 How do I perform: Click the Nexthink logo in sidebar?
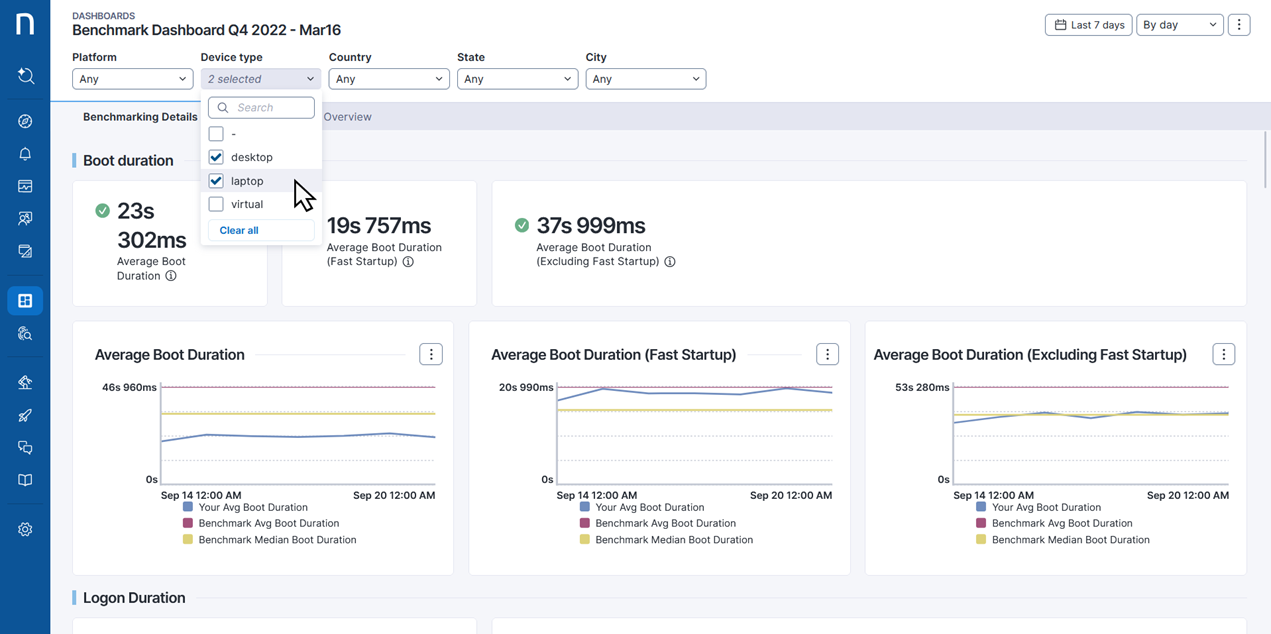coord(25,24)
